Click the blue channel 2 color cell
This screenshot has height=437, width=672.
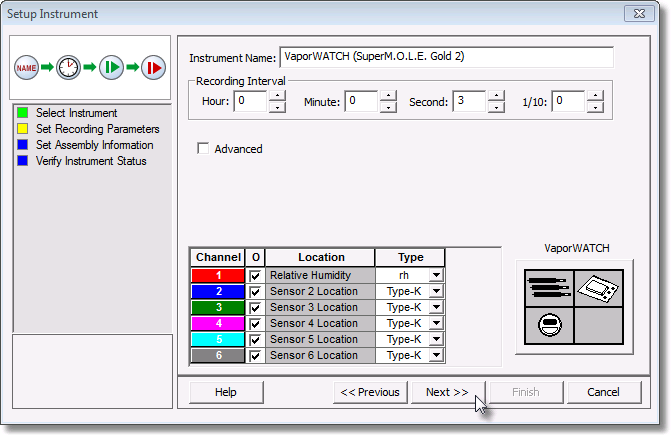click(218, 291)
